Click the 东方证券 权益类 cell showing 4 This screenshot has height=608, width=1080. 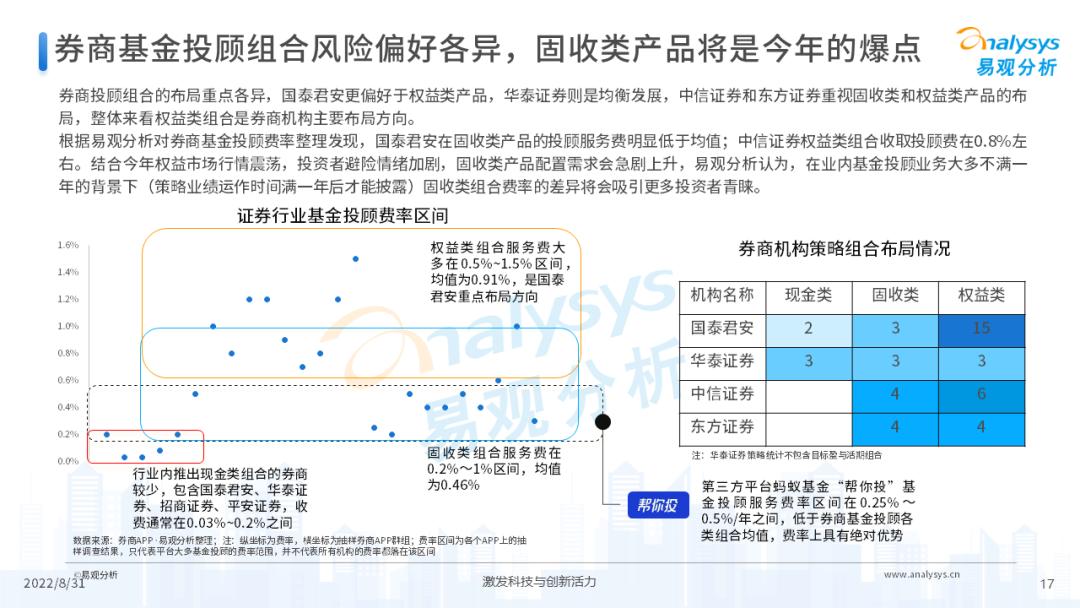(x=982, y=428)
